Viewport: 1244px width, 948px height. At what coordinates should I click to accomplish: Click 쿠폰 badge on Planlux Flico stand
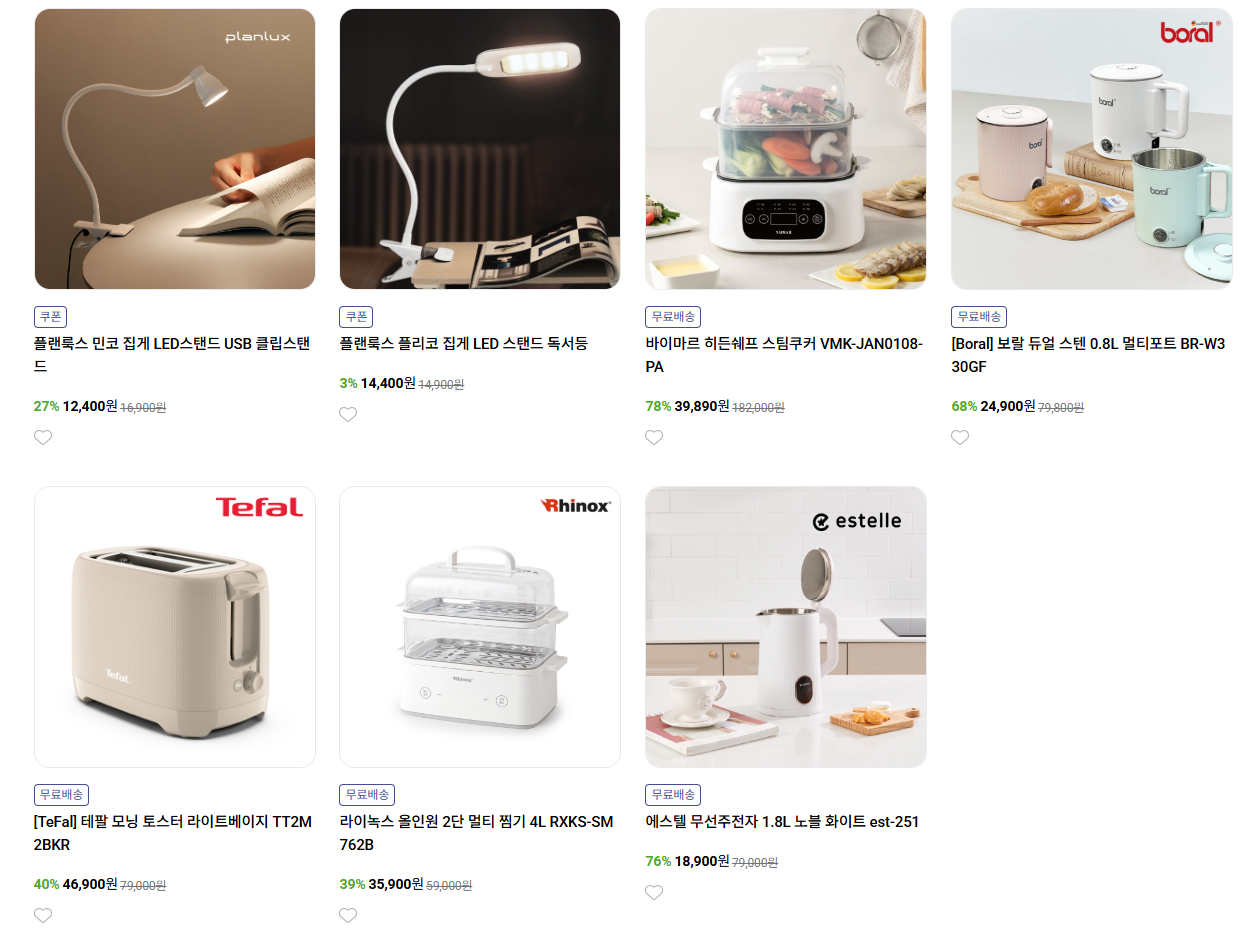point(356,317)
